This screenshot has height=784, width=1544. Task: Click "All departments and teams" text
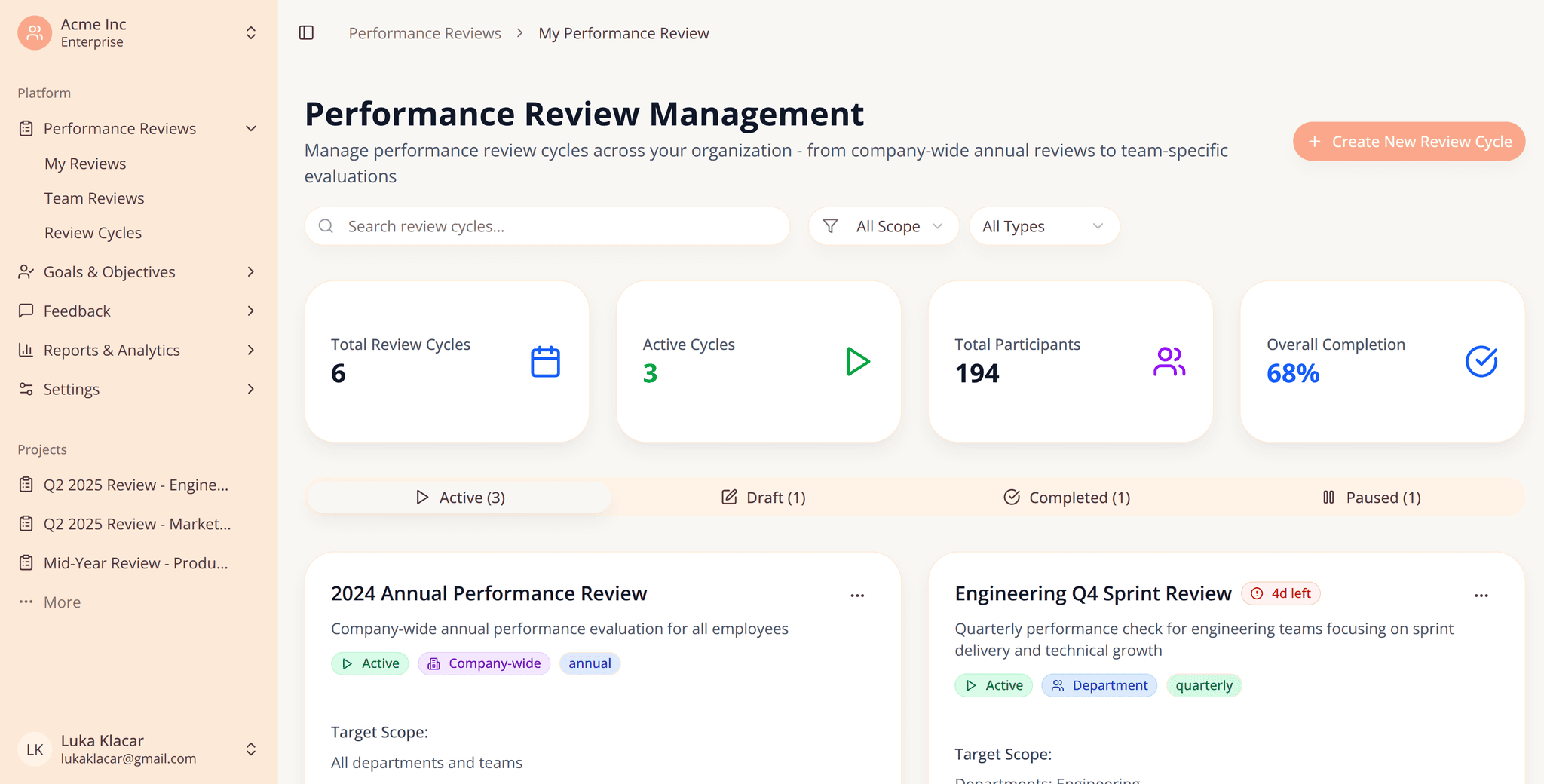click(427, 763)
